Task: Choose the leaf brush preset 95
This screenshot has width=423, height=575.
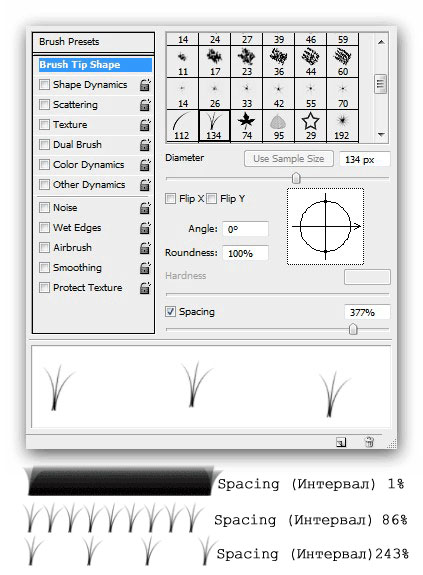Action: tap(279, 125)
